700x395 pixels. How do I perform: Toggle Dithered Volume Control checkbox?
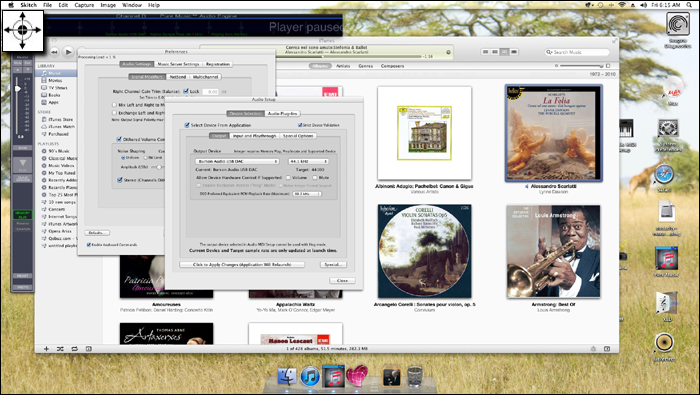[x=119, y=139]
